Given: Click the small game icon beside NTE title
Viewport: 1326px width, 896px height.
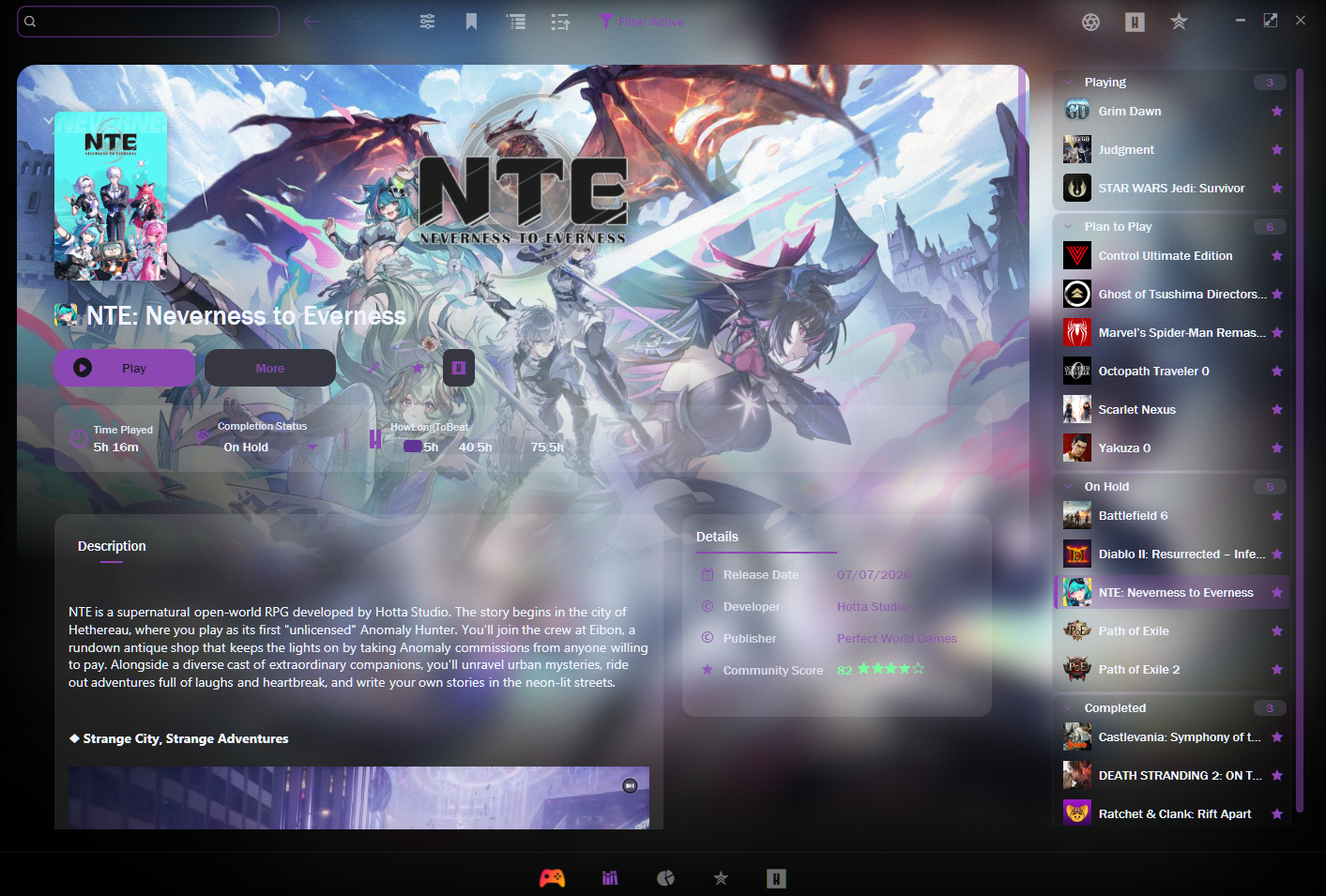Looking at the screenshot, I should (66, 315).
